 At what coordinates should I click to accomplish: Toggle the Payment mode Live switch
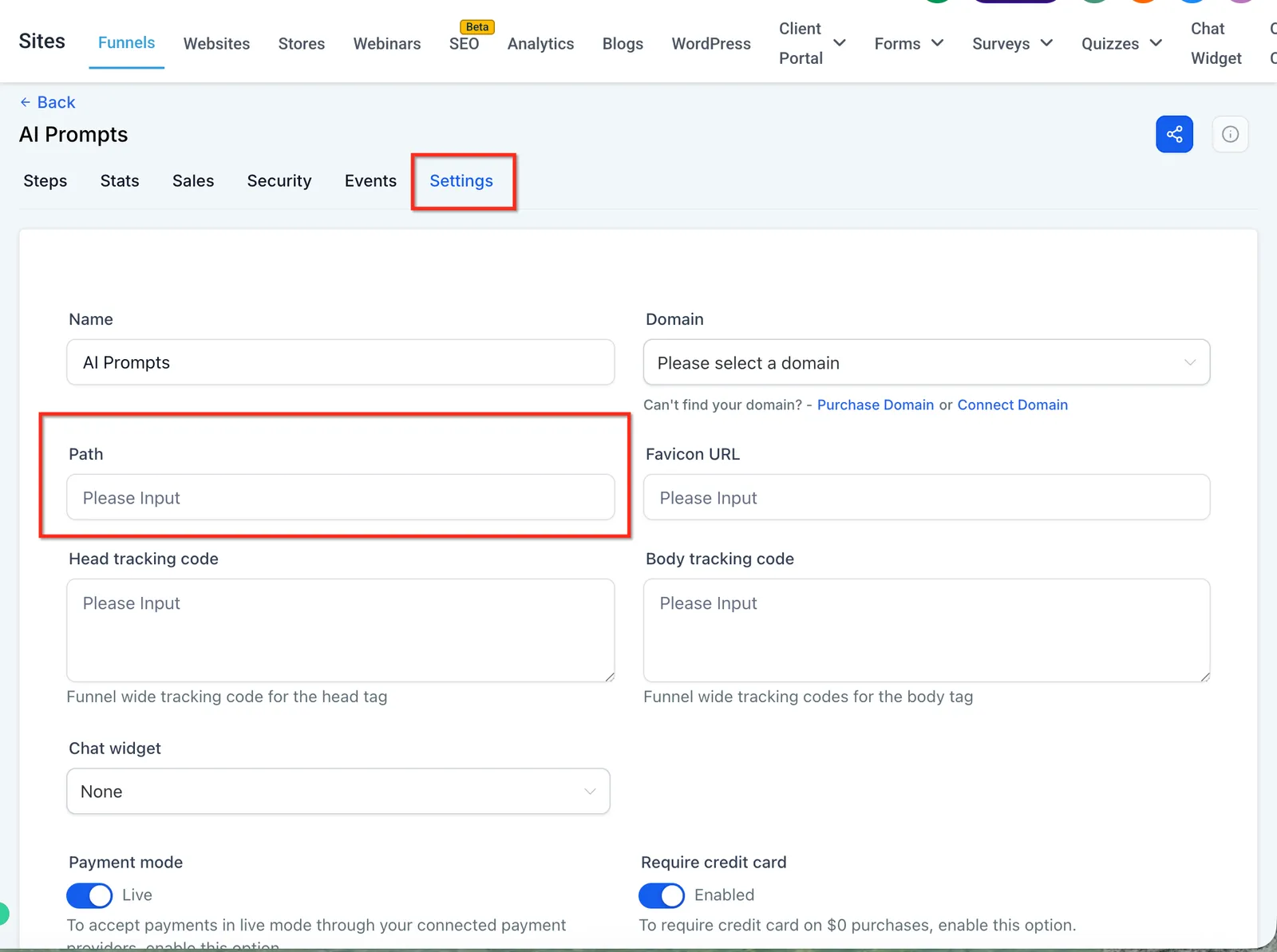point(89,895)
